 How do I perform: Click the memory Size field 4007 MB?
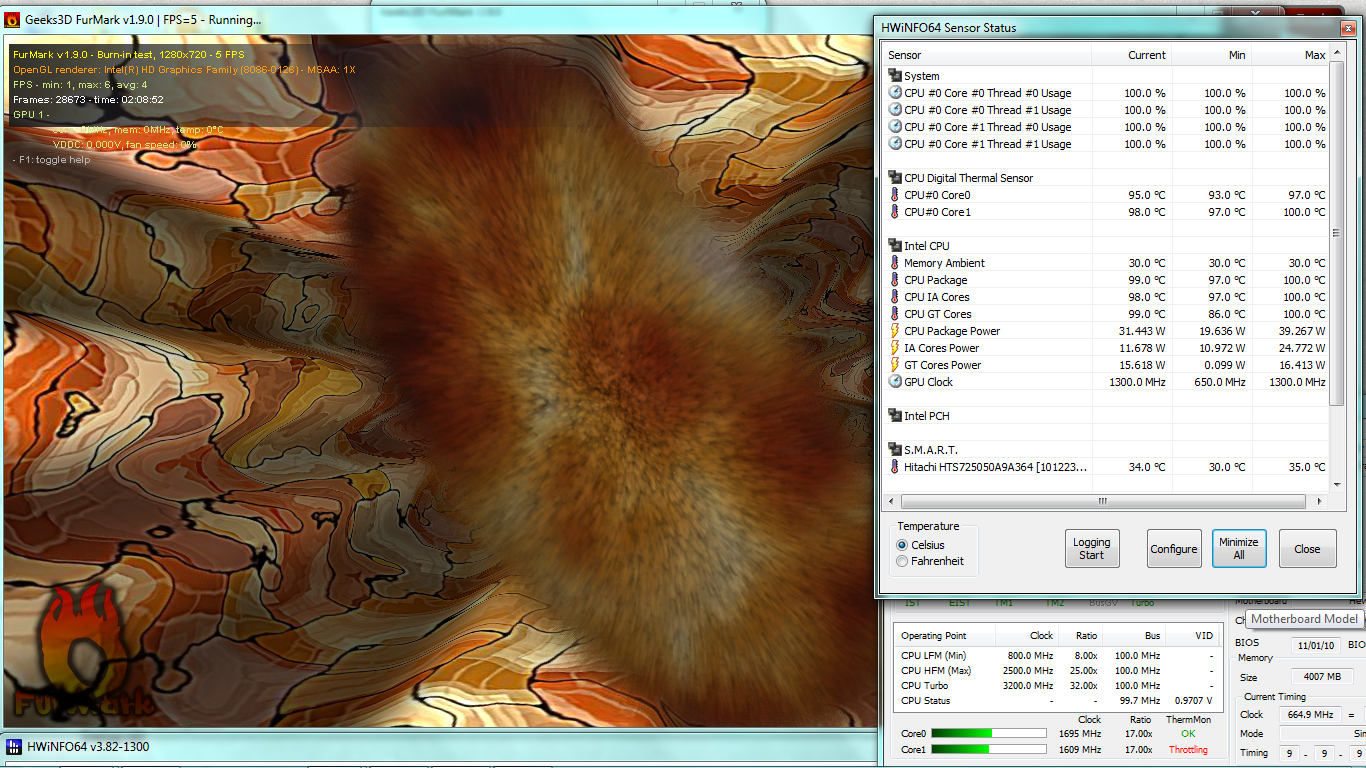pos(1321,677)
